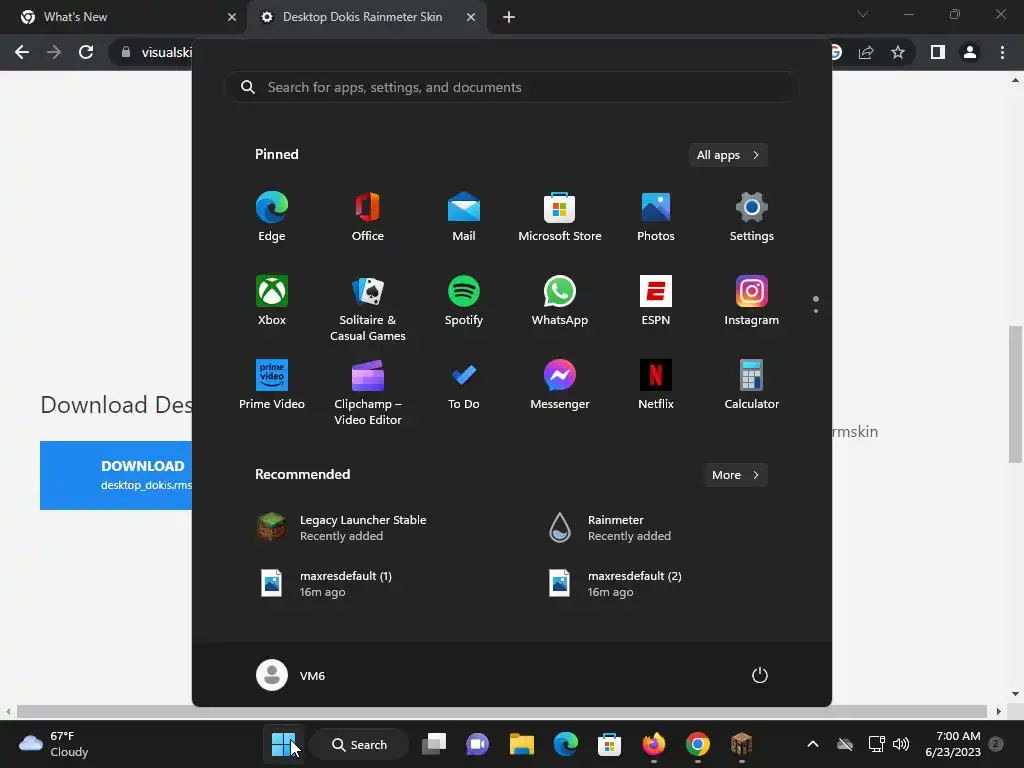Open a new Chrome tab

coord(509,17)
